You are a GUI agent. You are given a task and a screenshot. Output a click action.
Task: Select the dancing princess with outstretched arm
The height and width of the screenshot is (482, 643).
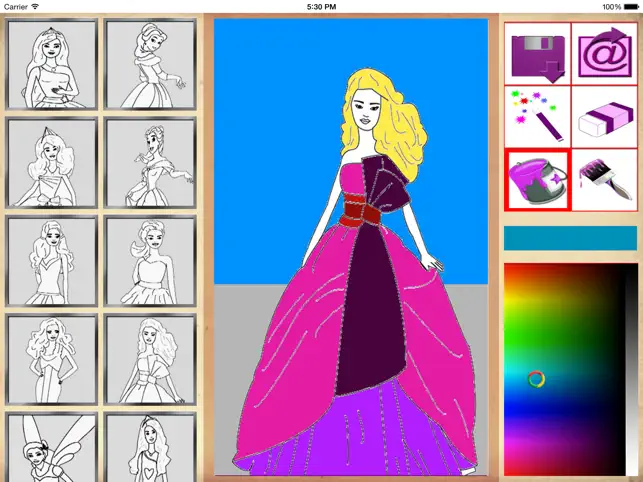[150, 163]
